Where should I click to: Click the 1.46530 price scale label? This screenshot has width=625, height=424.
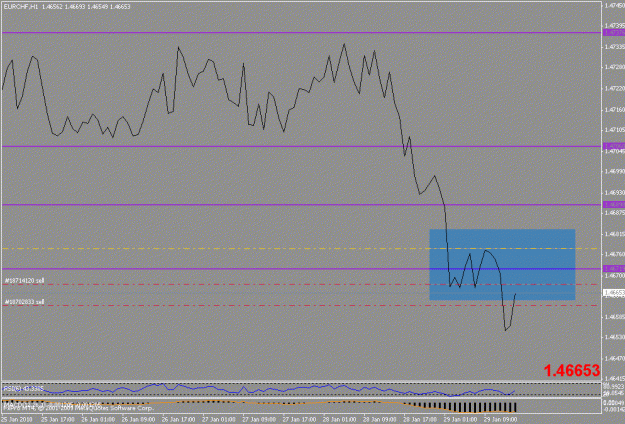coord(615,337)
